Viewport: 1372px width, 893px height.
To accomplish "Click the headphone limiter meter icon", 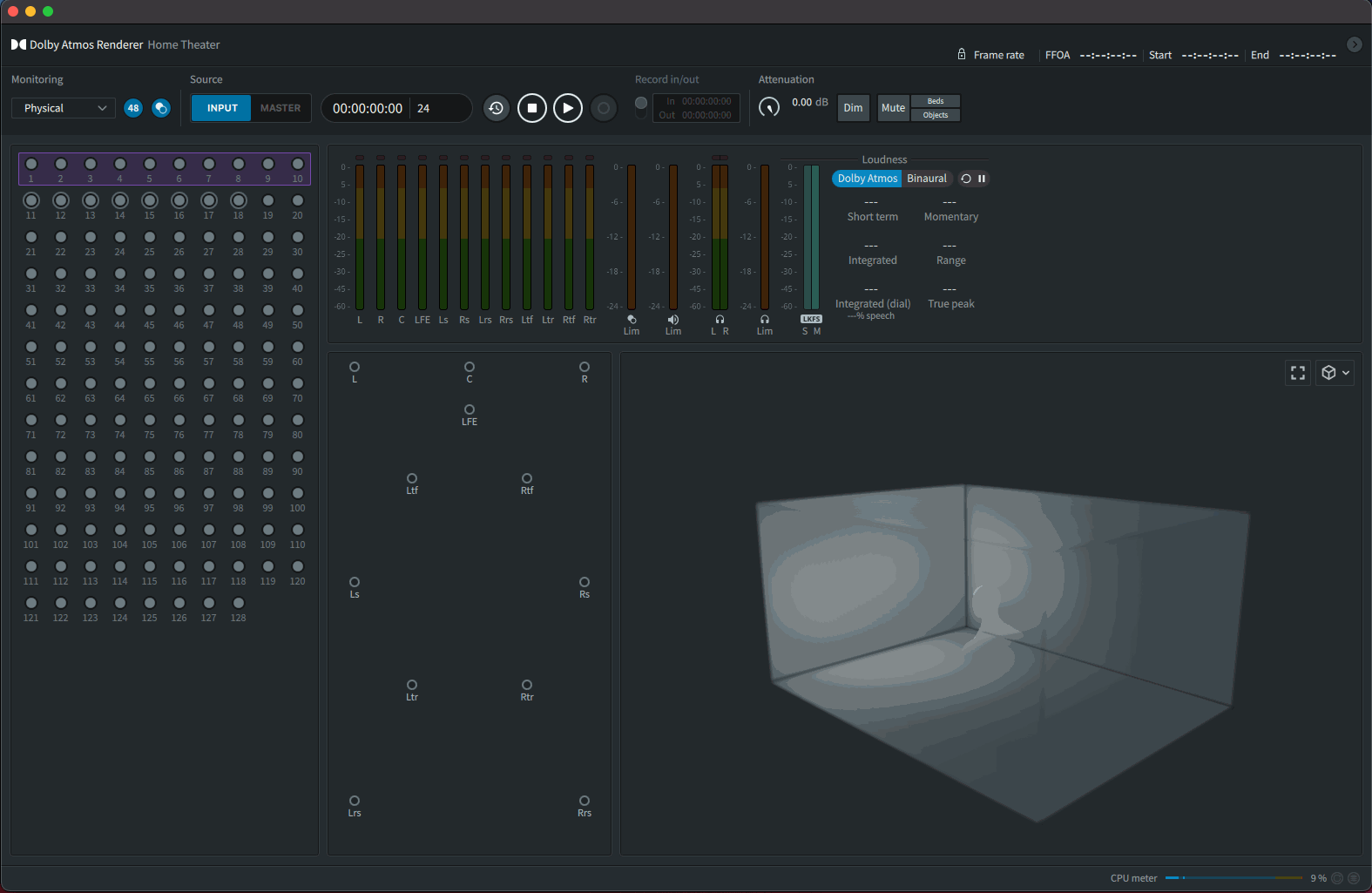I will [x=765, y=320].
